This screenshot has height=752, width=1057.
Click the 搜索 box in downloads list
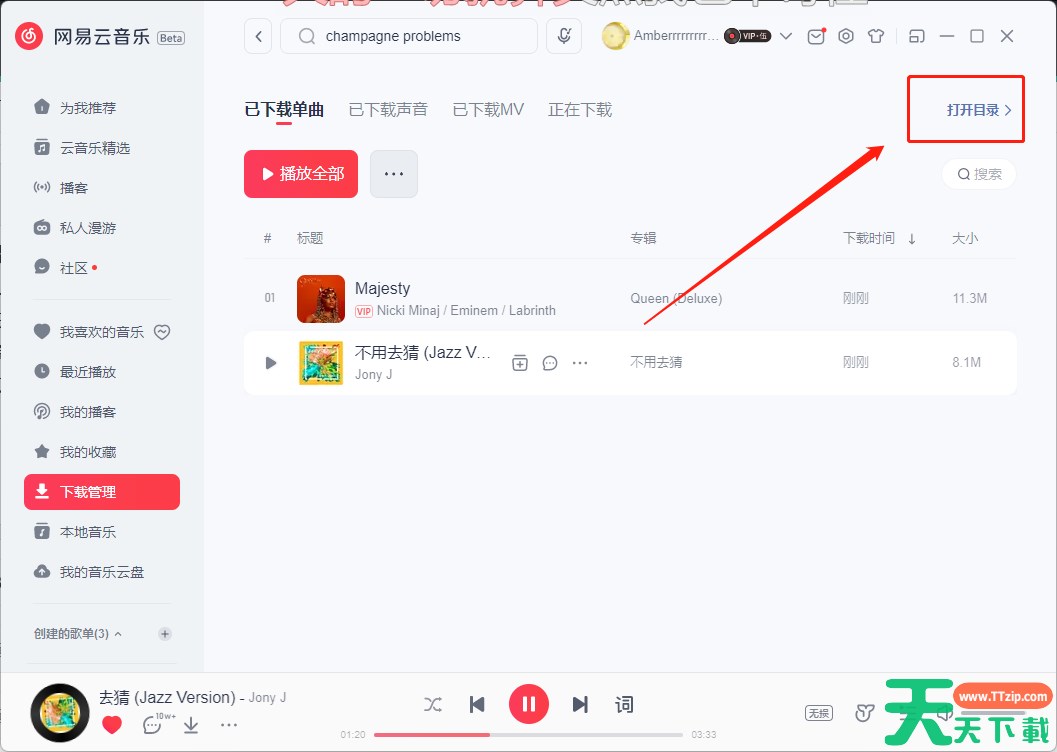[979, 175]
